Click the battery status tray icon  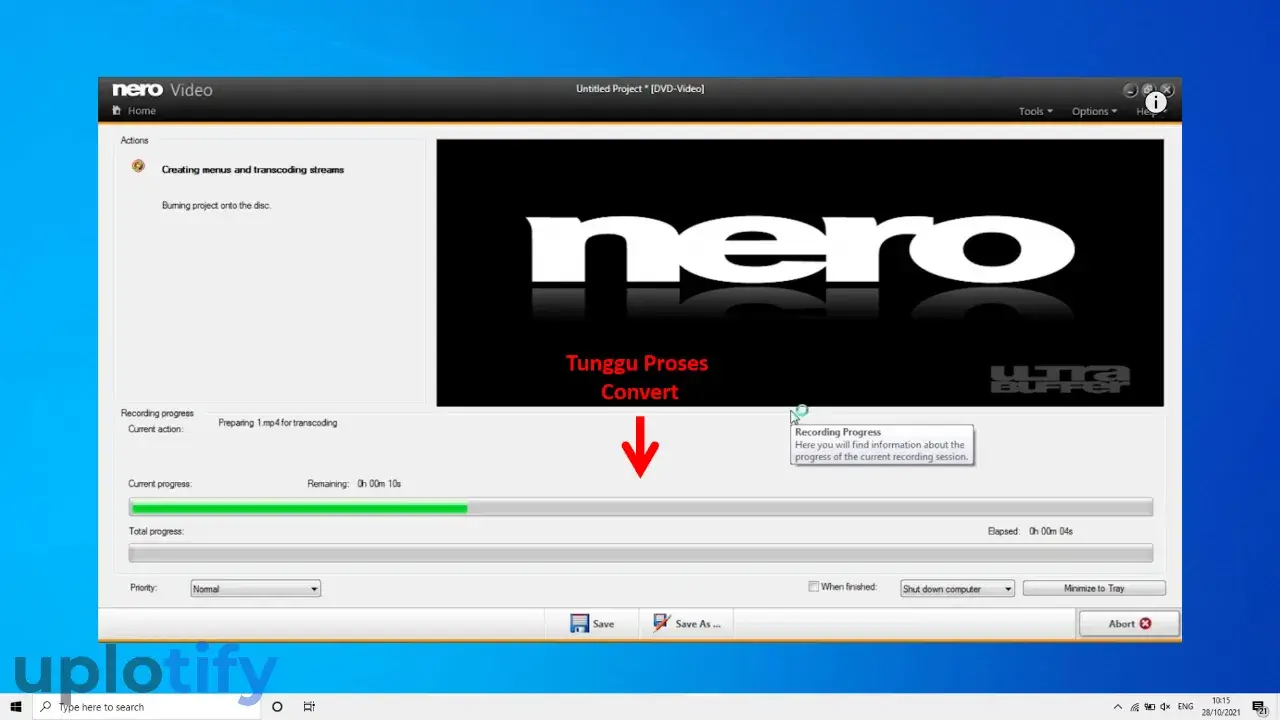(1148, 706)
